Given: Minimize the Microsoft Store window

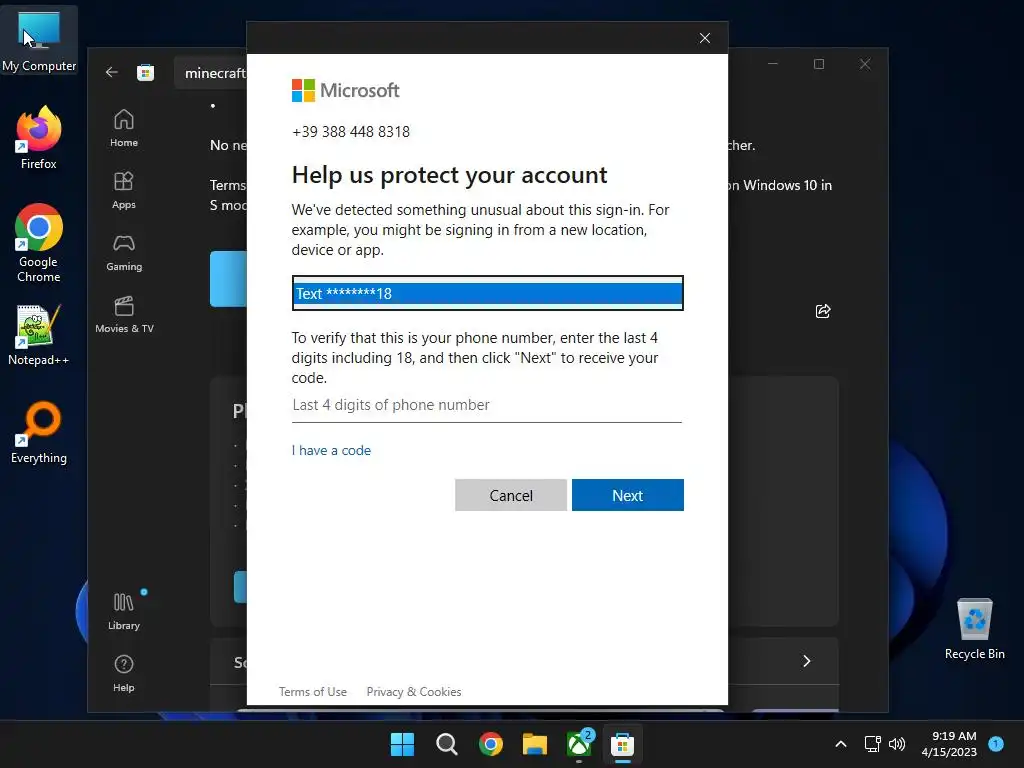Looking at the screenshot, I should click(773, 64).
